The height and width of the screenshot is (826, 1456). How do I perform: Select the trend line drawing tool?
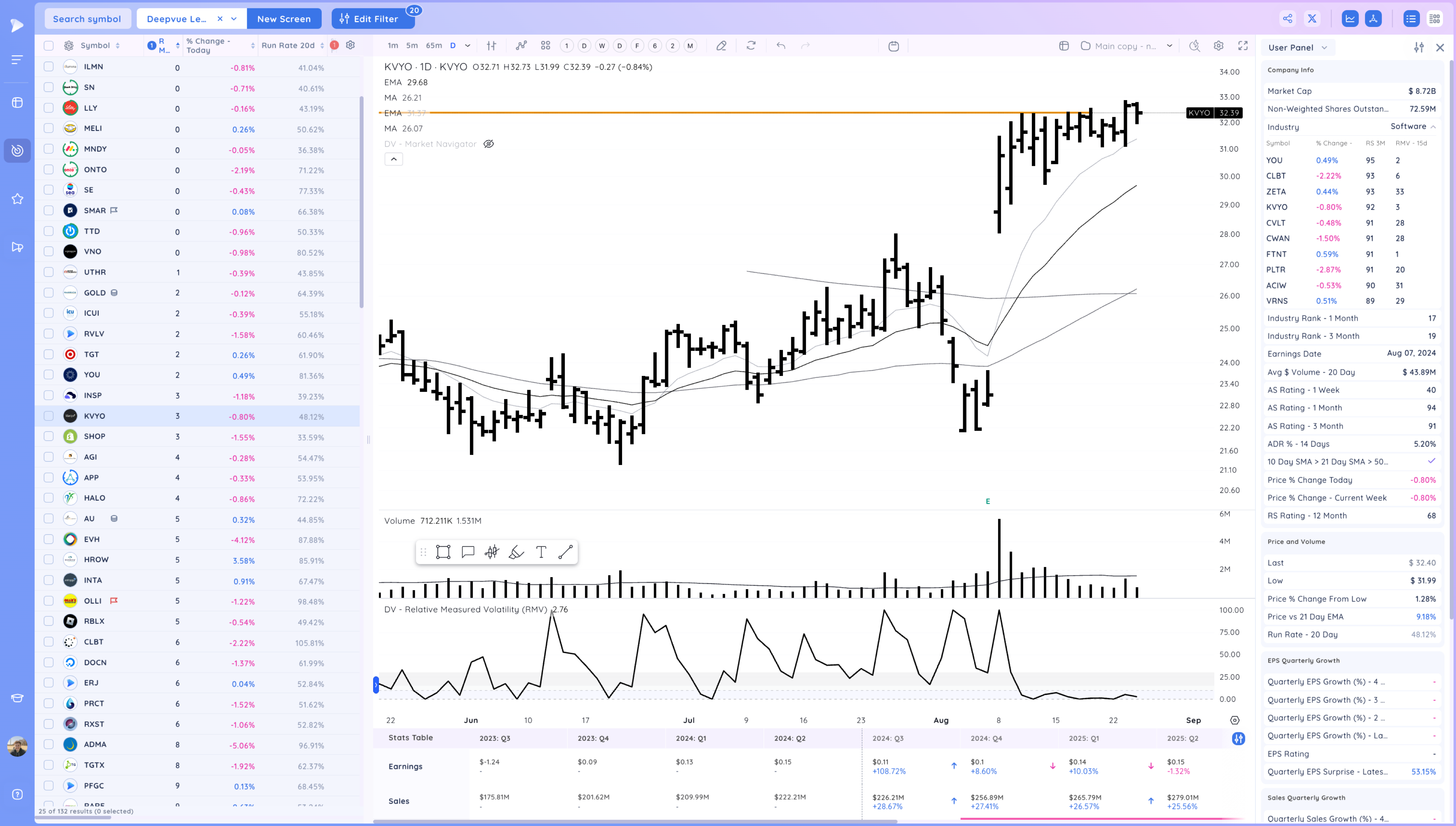click(x=565, y=552)
